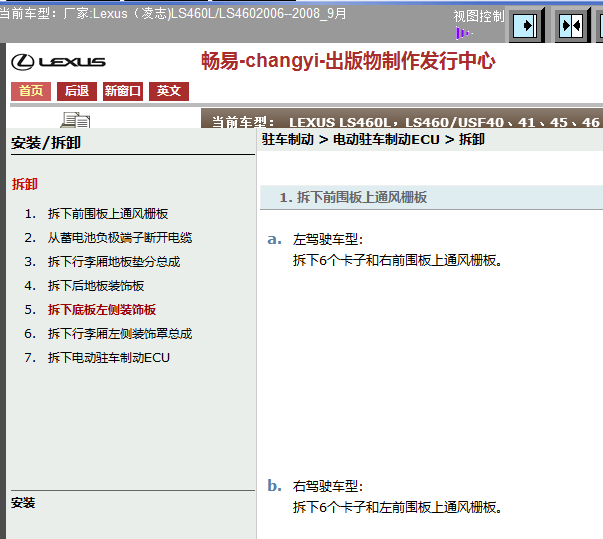Click the top 当前车型 厂家:Lexus title text
The height and width of the screenshot is (539, 603).
[173, 14]
